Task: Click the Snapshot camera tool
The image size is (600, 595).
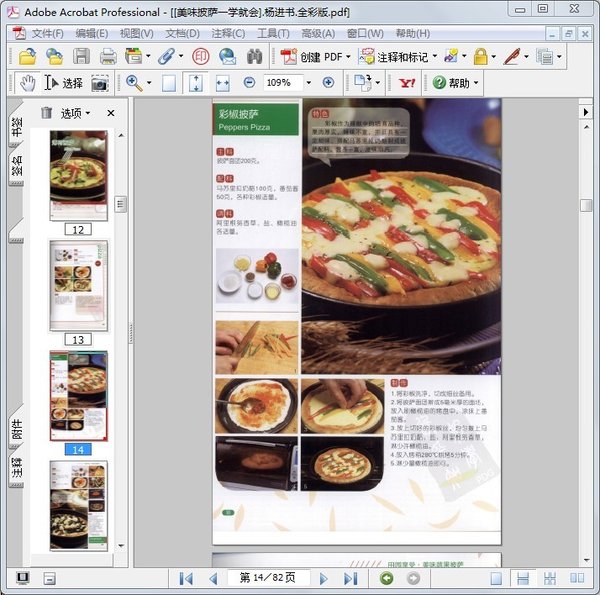Action: click(100, 83)
